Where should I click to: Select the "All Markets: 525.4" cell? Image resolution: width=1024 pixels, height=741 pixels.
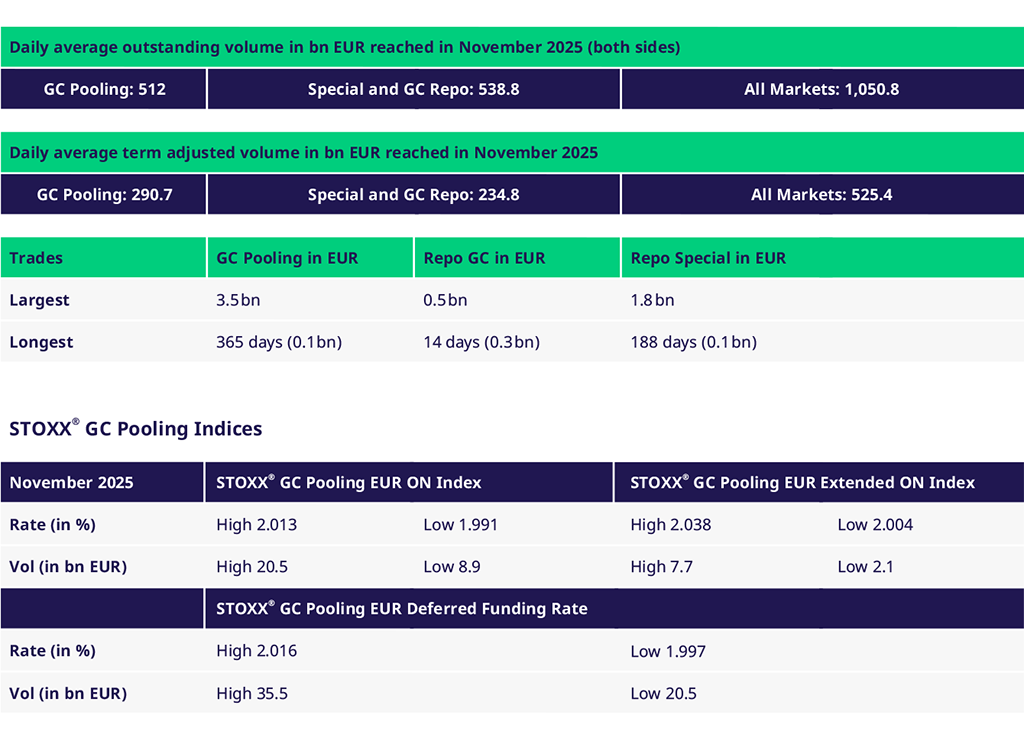coord(821,195)
